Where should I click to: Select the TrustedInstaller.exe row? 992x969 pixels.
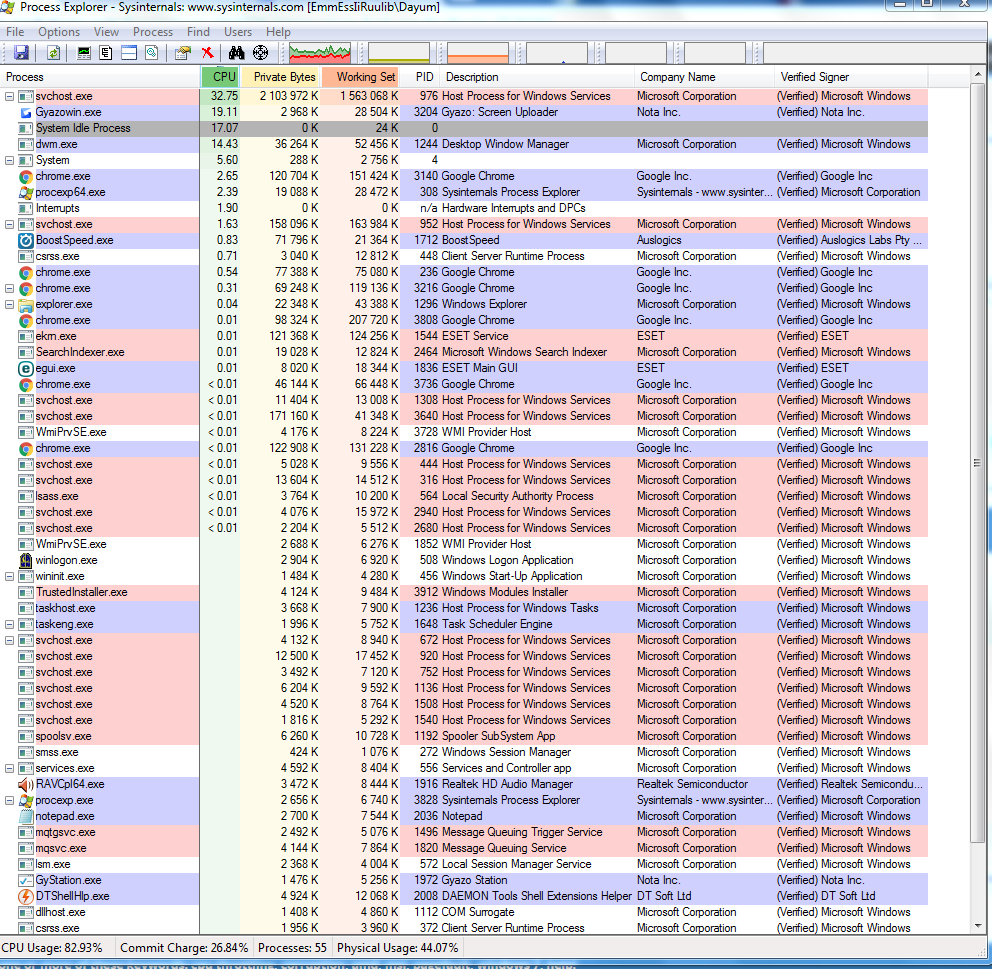464,592
